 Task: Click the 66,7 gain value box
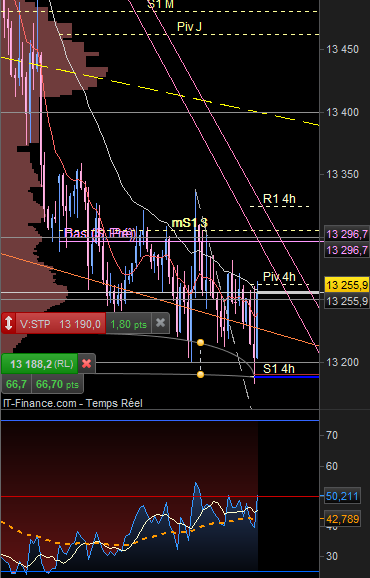coord(16,384)
